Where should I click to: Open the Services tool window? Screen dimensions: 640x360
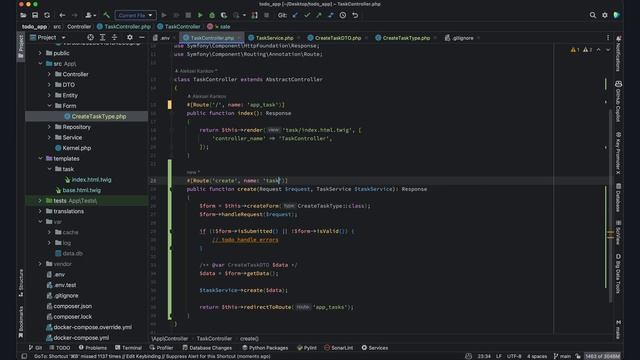pyautogui.click(x=375, y=348)
